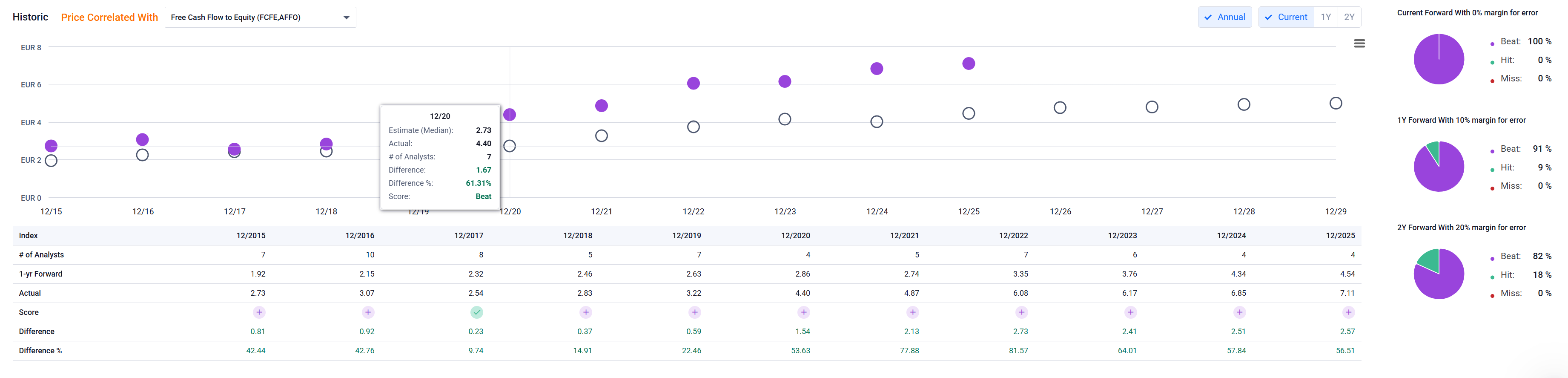Click the Score plus icon for 12/2025
This screenshot has width=1568, height=378.
coord(1349,312)
